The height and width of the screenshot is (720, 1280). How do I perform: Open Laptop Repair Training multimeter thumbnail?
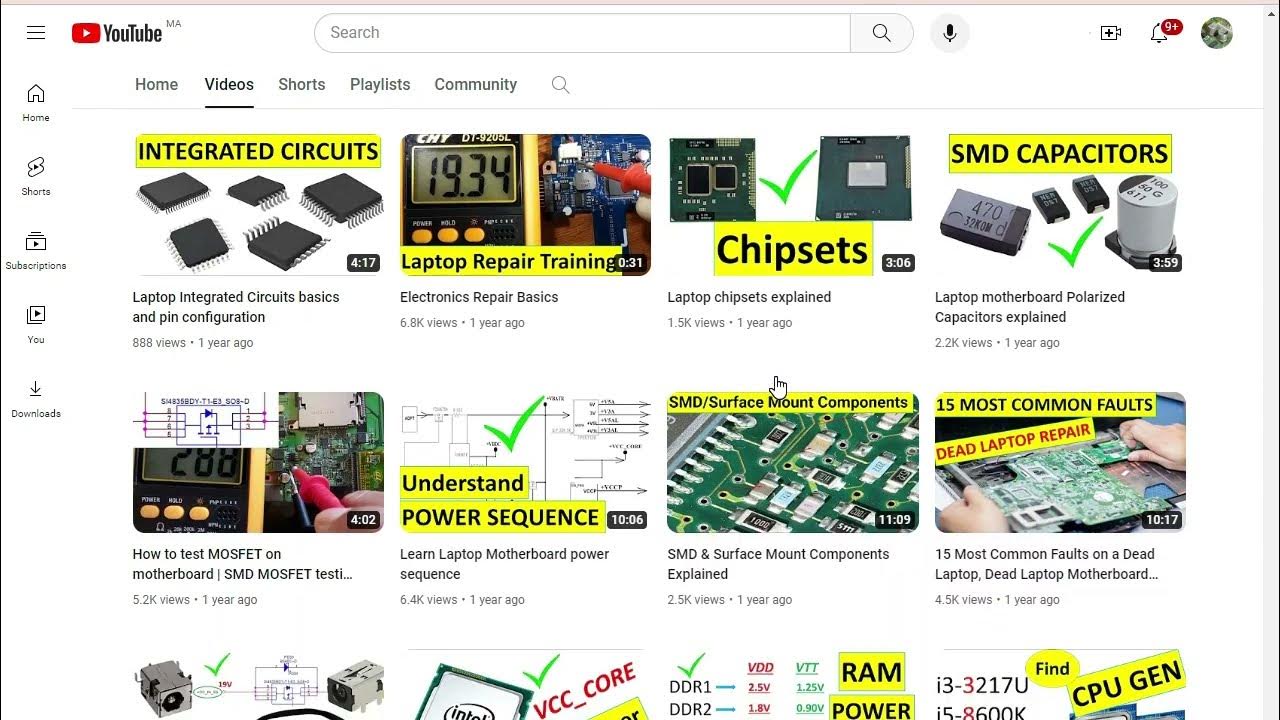coord(525,205)
